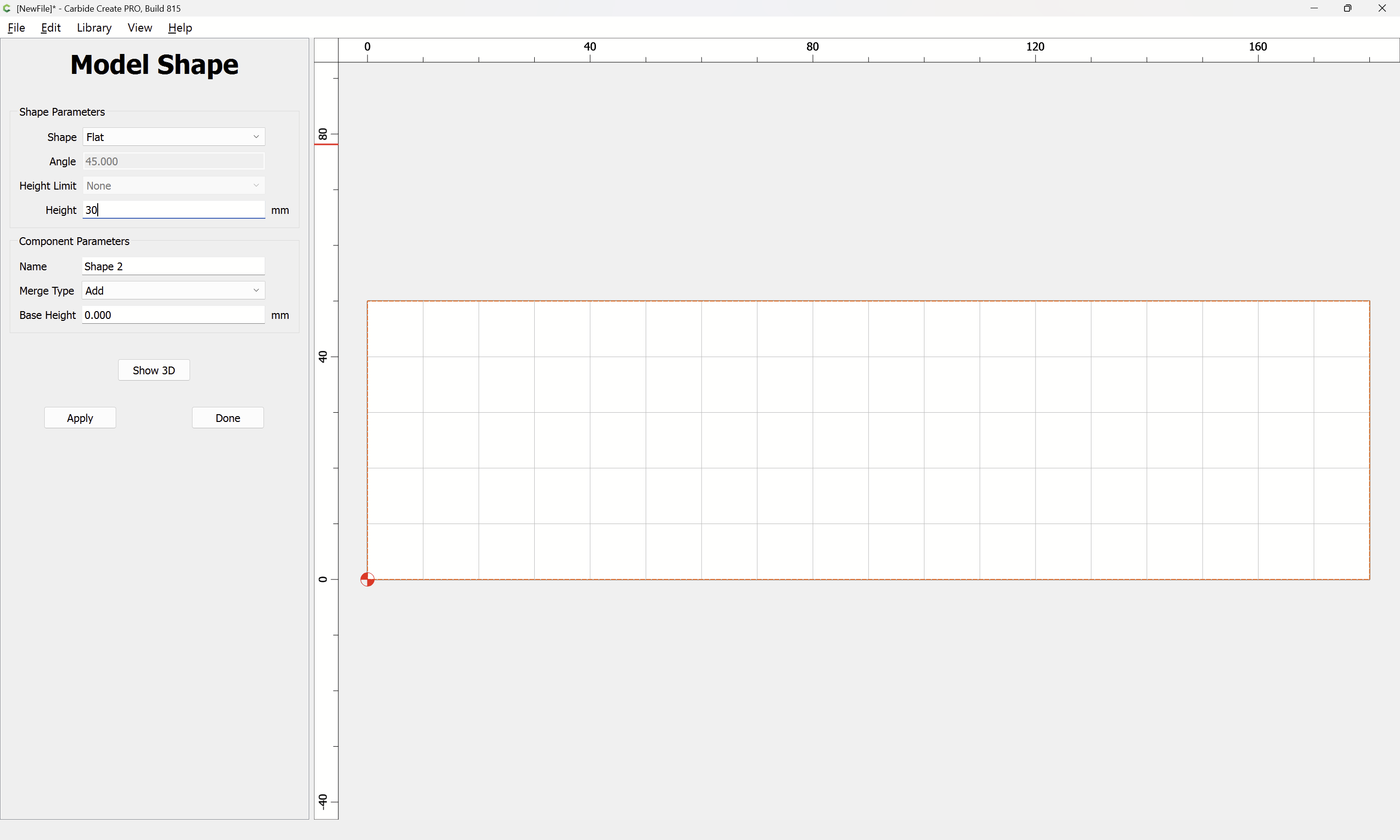Open the Help menu
The height and width of the screenshot is (840, 1400).
pyautogui.click(x=180, y=28)
